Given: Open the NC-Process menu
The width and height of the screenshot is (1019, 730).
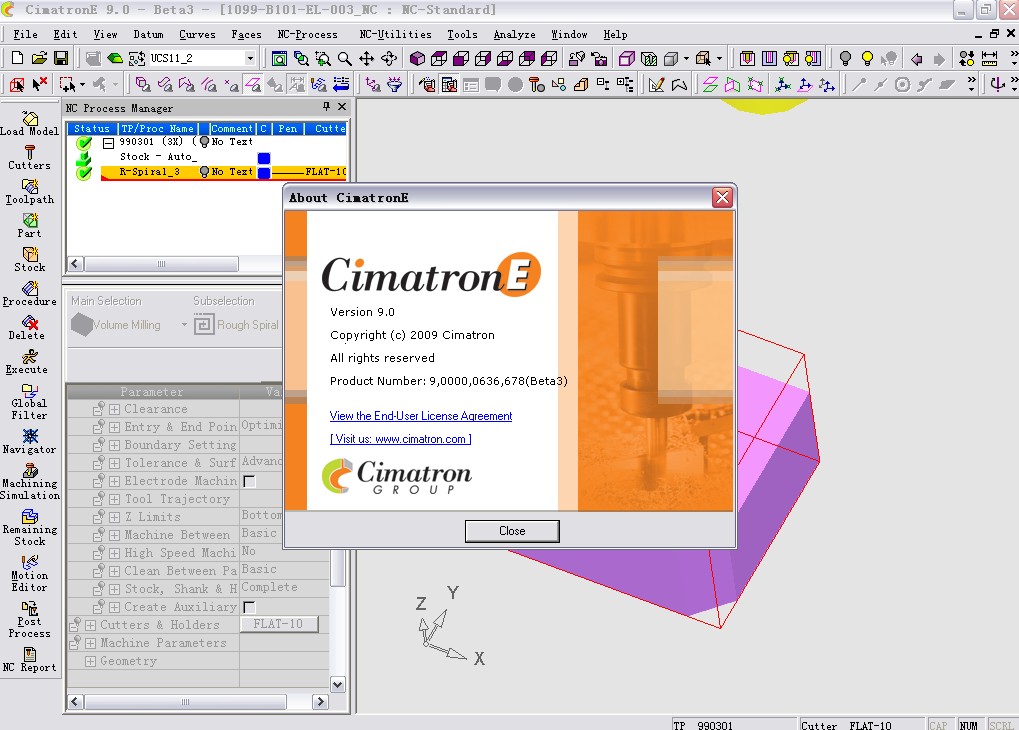Looking at the screenshot, I should pos(307,34).
